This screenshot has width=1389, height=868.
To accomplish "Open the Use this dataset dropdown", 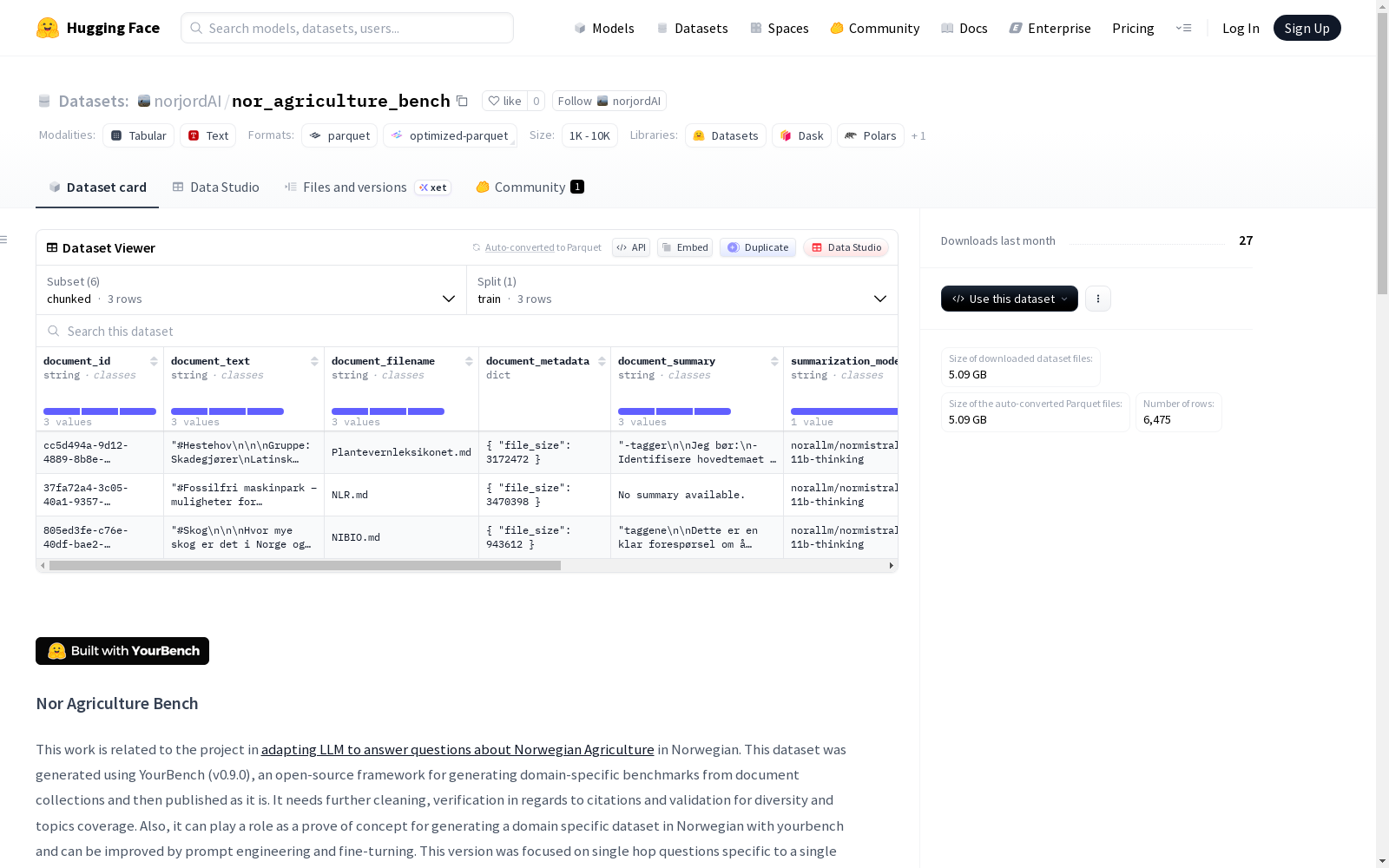I will pyautogui.click(x=1010, y=299).
